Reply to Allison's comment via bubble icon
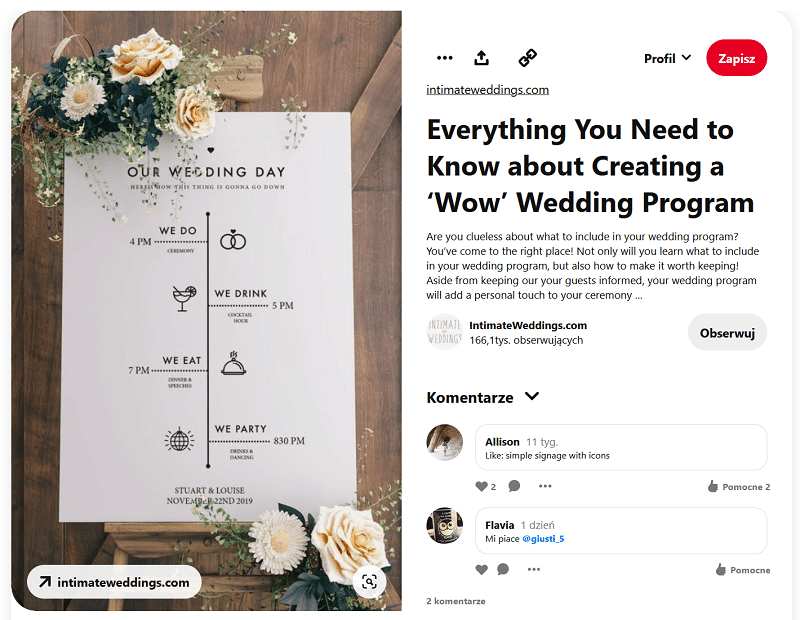This screenshot has height=620, width=800. tap(514, 486)
